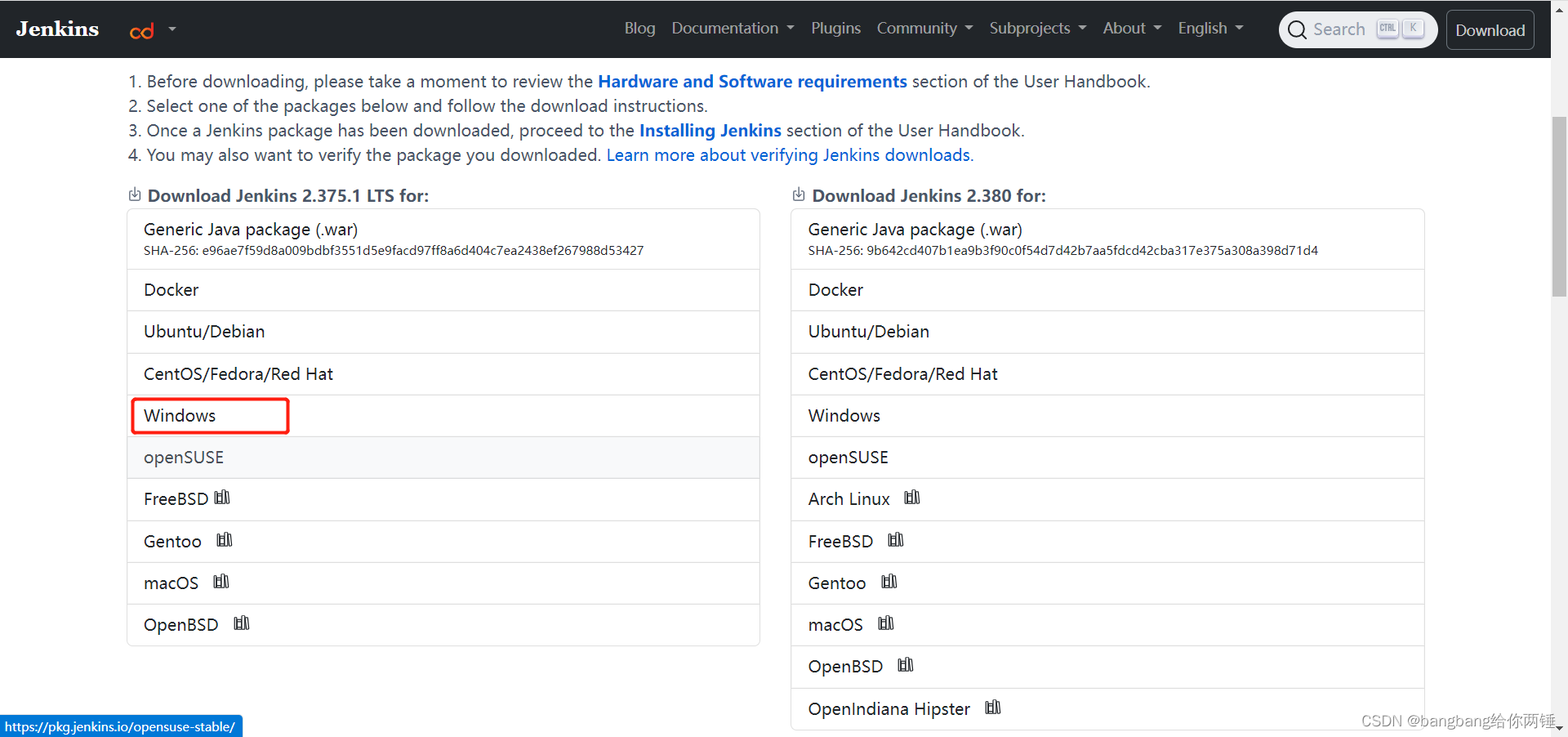The height and width of the screenshot is (737, 1568).
Task: Select the CD project icon next to Jenkins
Action: pos(140,31)
